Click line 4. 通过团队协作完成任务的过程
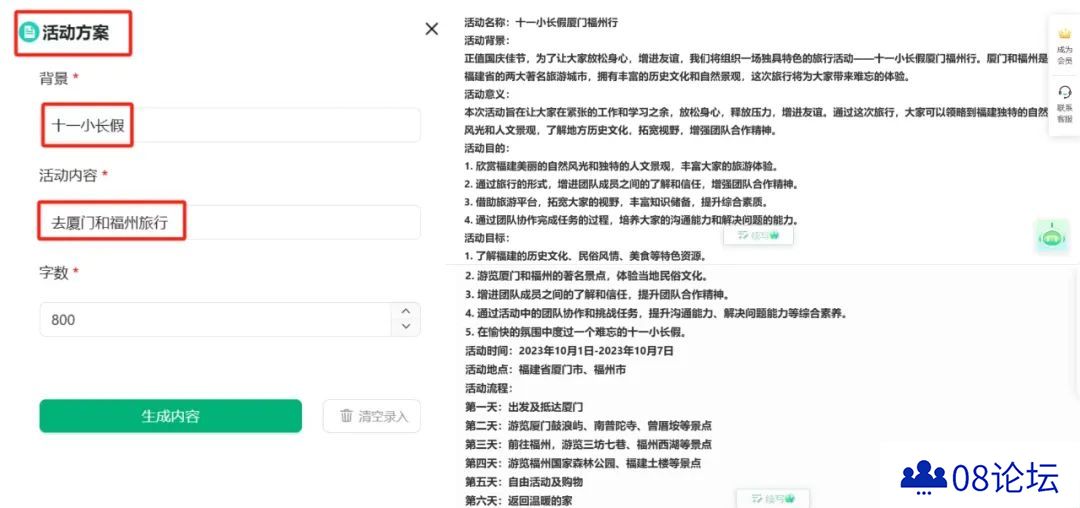 click(632, 220)
